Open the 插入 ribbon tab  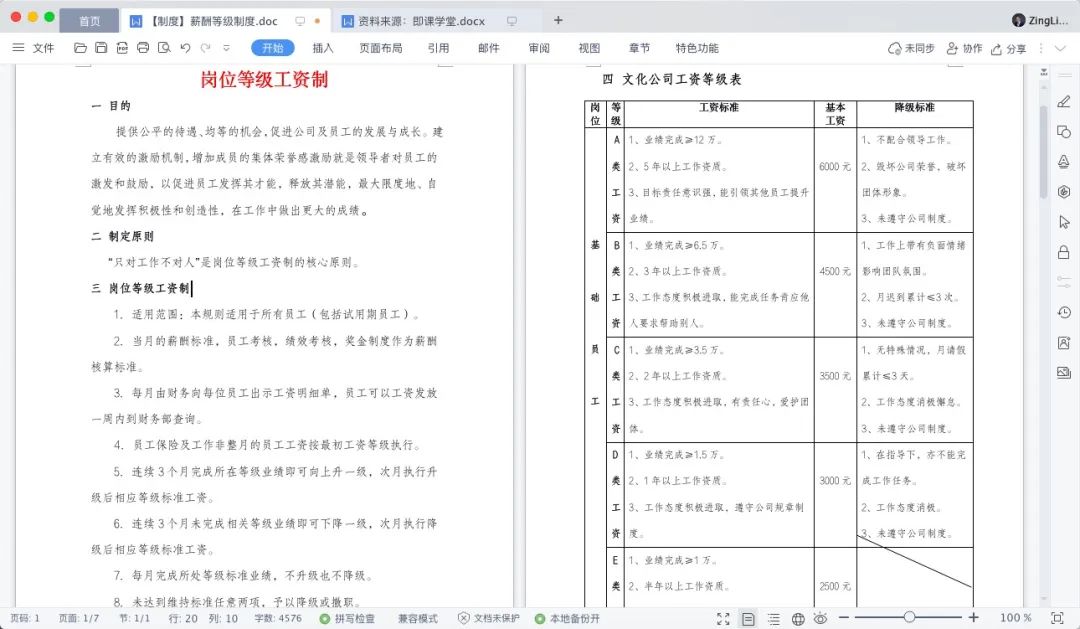click(322, 48)
